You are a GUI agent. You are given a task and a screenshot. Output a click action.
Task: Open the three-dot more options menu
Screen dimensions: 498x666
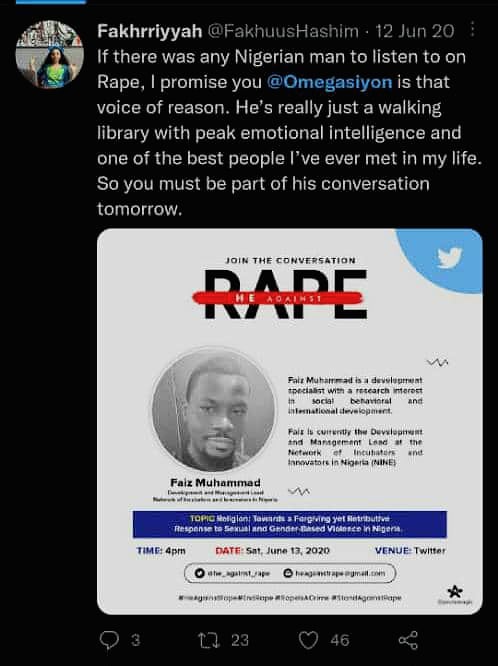(472, 31)
